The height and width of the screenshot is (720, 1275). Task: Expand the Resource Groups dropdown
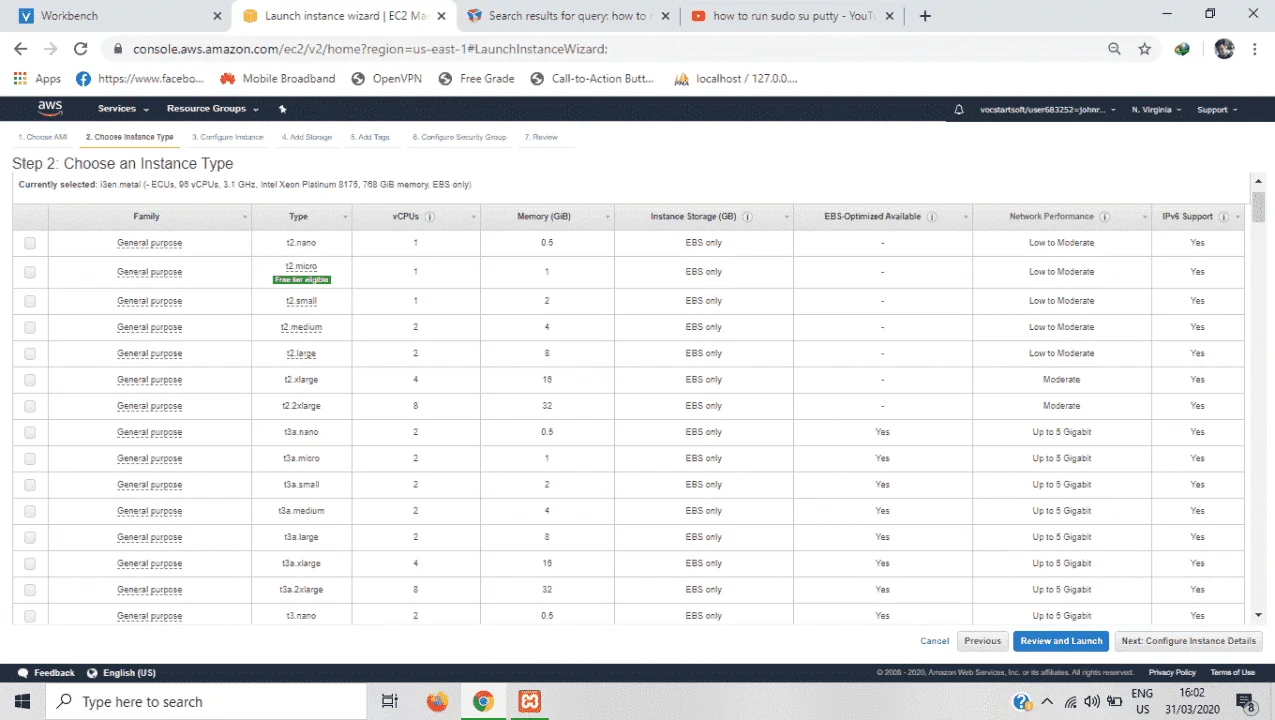pyautogui.click(x=212, y=109)
